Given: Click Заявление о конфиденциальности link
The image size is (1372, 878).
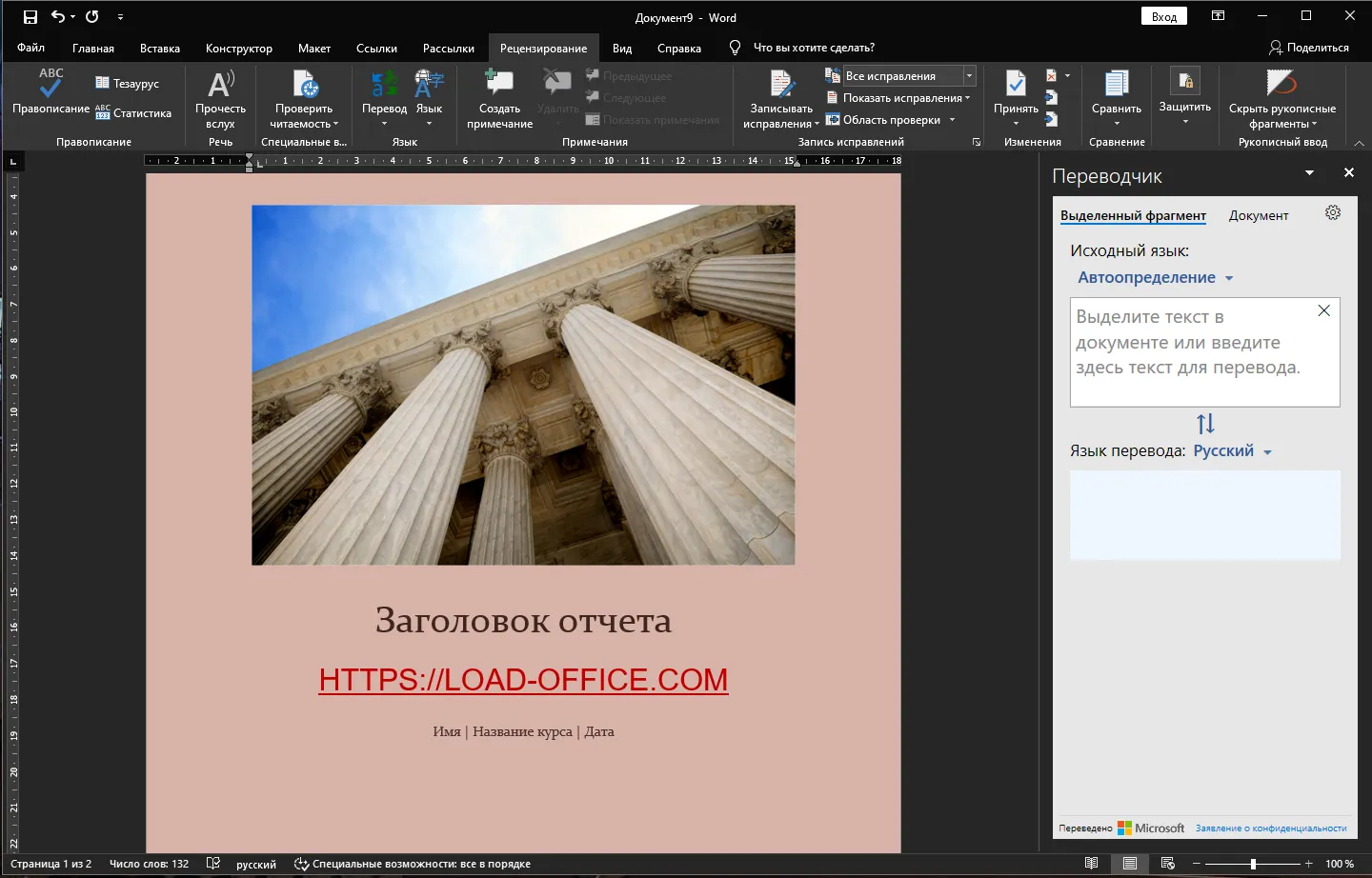Looking at the screenshot, I should [x=1271, y=828].
